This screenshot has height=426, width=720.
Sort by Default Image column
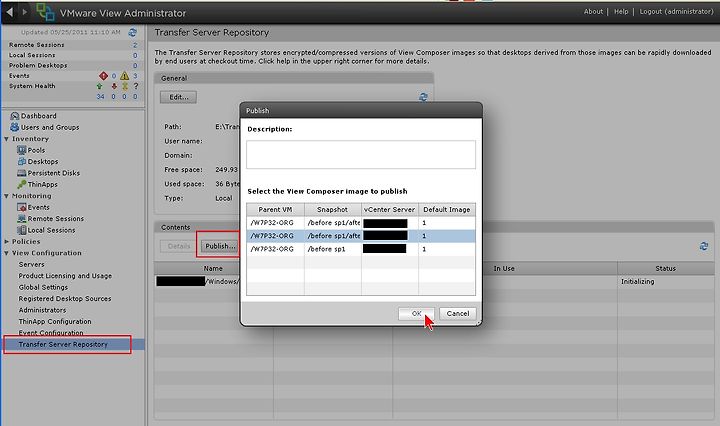tap(447, 209)
